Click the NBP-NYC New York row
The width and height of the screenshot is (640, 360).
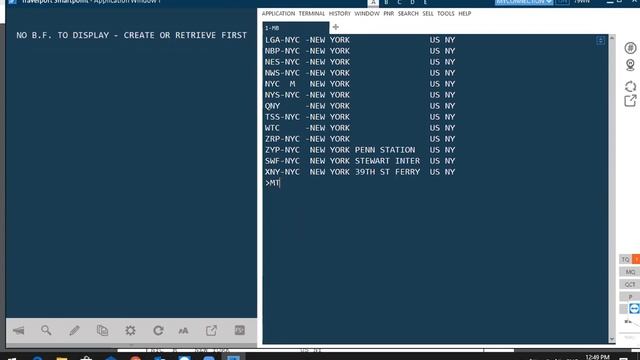(360, 51)
